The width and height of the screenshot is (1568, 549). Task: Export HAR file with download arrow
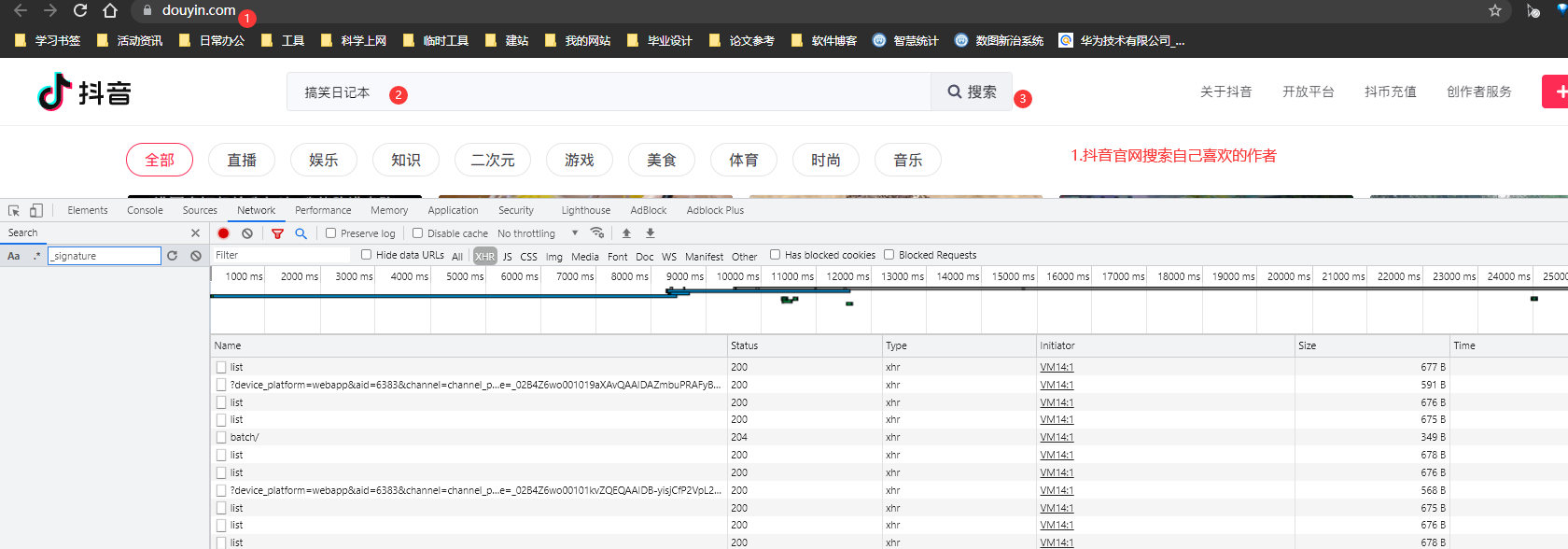pos(651,233)
